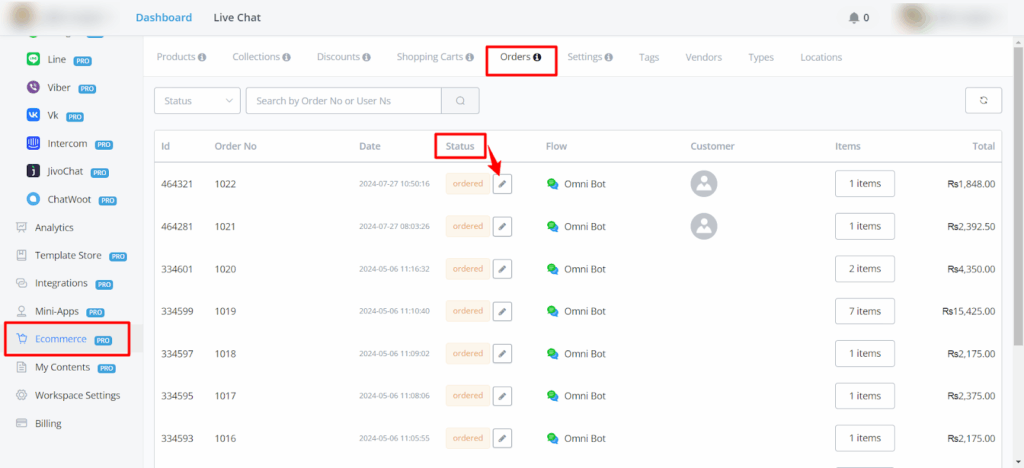Switch to the Products tab
1024x468 pixels.
pos(181,57)
